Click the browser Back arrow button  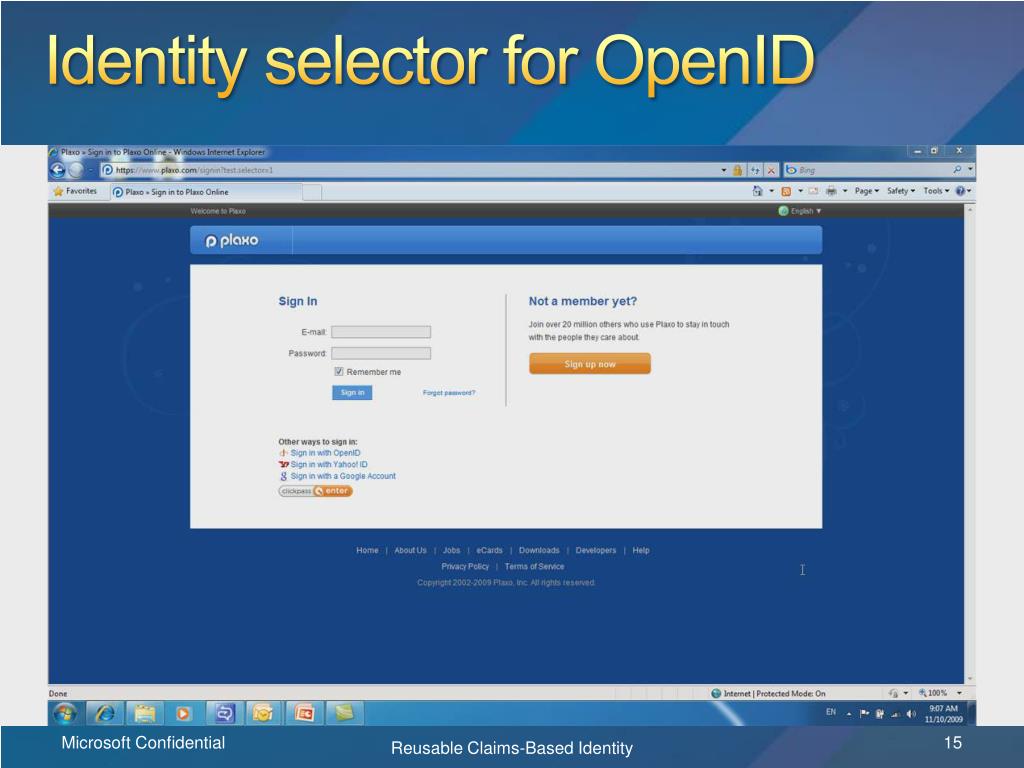click(x=57, y=170)
